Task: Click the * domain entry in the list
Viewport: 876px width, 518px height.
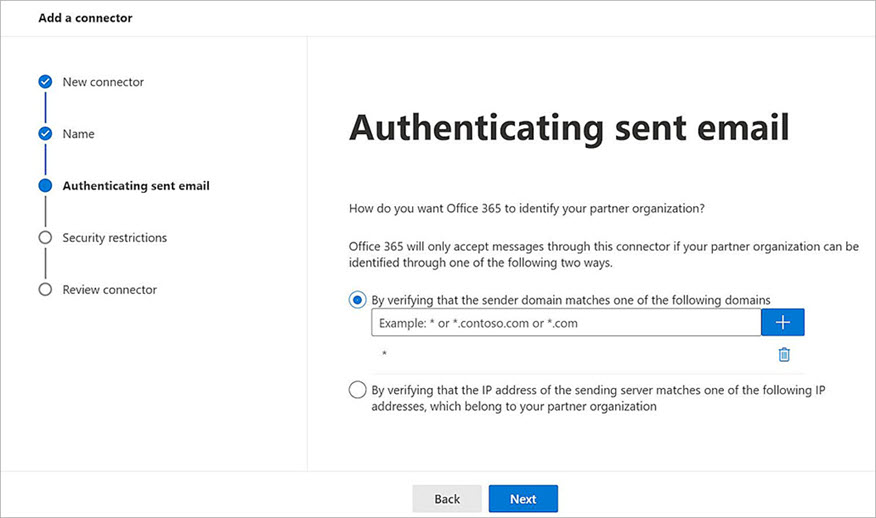Action: click(x=384, y=355)
